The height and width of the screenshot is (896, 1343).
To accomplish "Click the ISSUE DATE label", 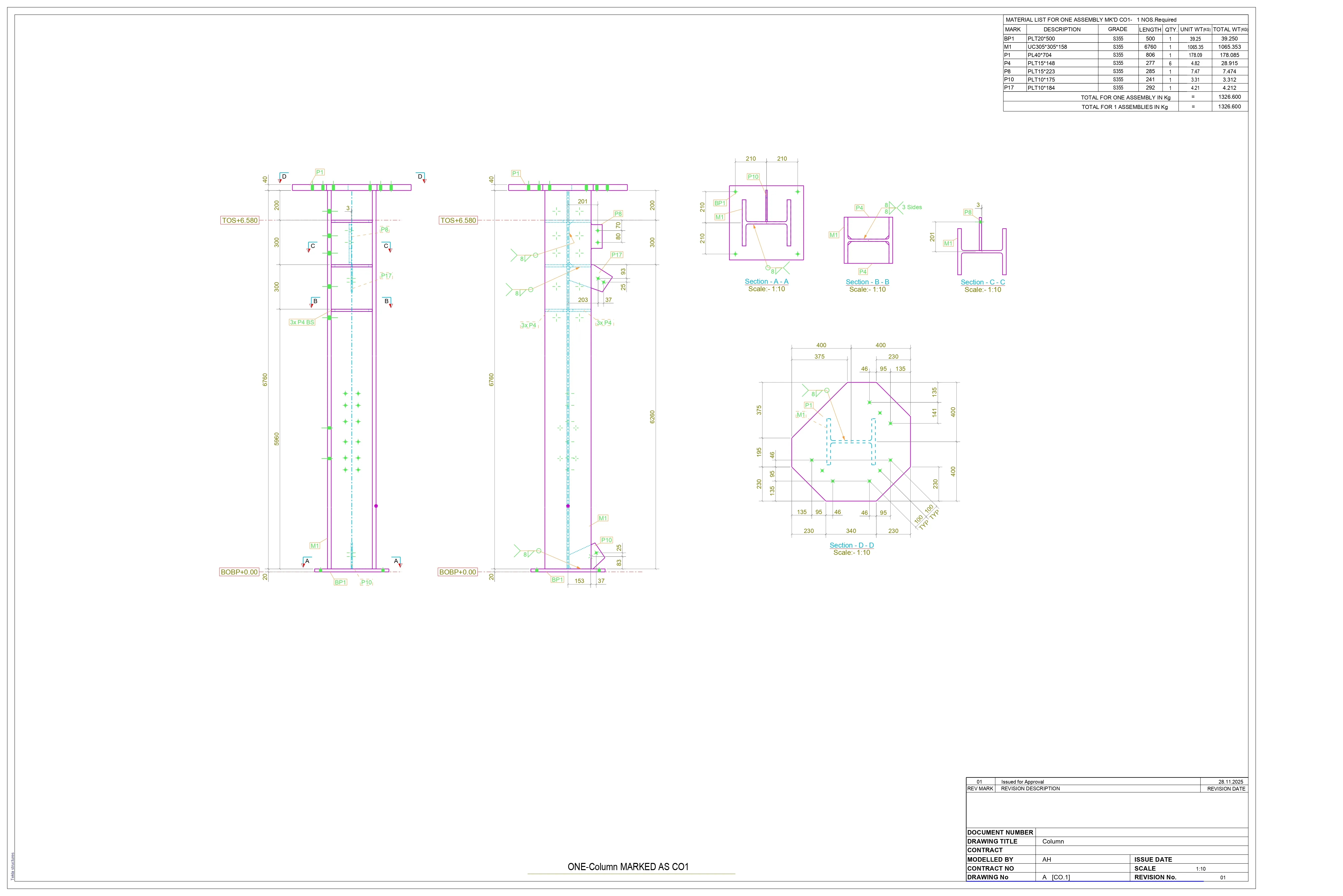I will (1153, 859).
